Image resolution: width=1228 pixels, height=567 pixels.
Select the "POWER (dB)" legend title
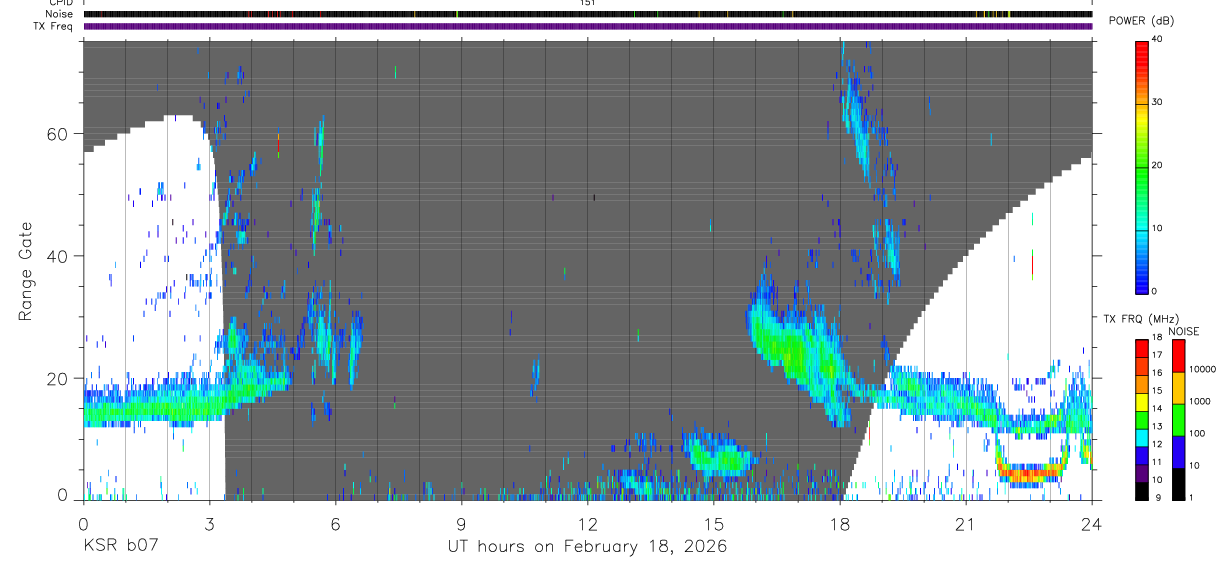coord(1141,21)
